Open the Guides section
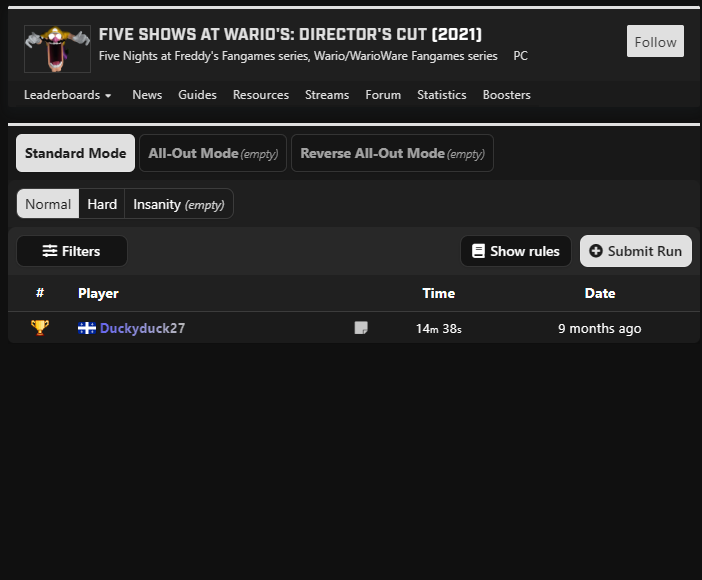The image size is (702, 580). point(197,95)
